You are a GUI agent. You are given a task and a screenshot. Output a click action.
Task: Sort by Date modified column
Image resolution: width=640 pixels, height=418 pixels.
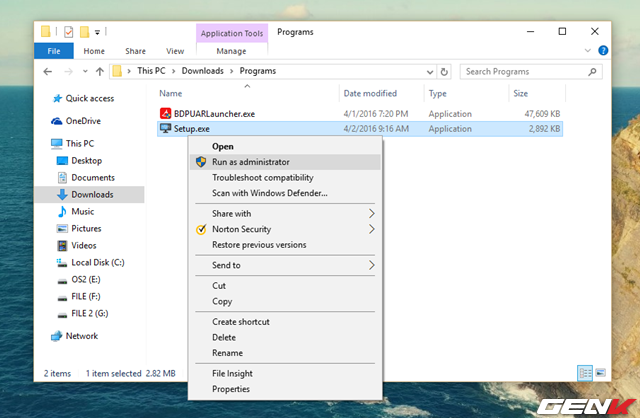(370, 93)
